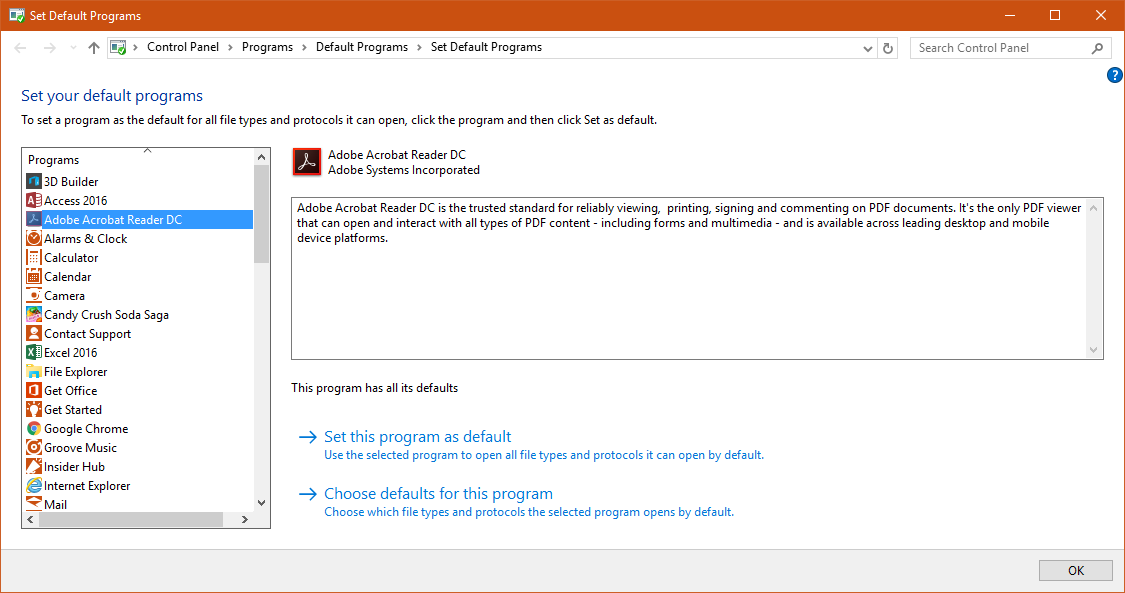
Task: Click the Calendar icon in the list
Action: pyautogui.click(x=34, y=276)
